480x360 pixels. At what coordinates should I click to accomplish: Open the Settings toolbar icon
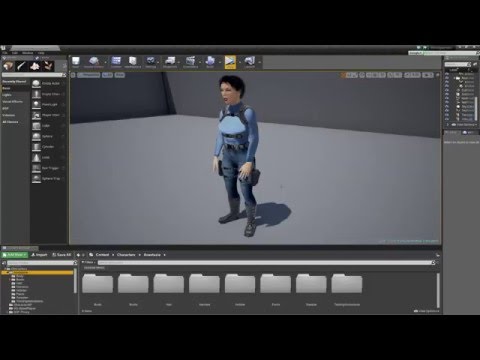point(151,61)
